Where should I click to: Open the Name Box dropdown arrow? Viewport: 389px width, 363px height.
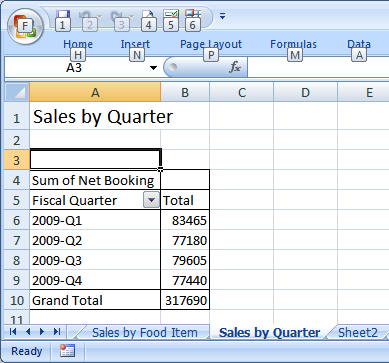pos(153,68)
